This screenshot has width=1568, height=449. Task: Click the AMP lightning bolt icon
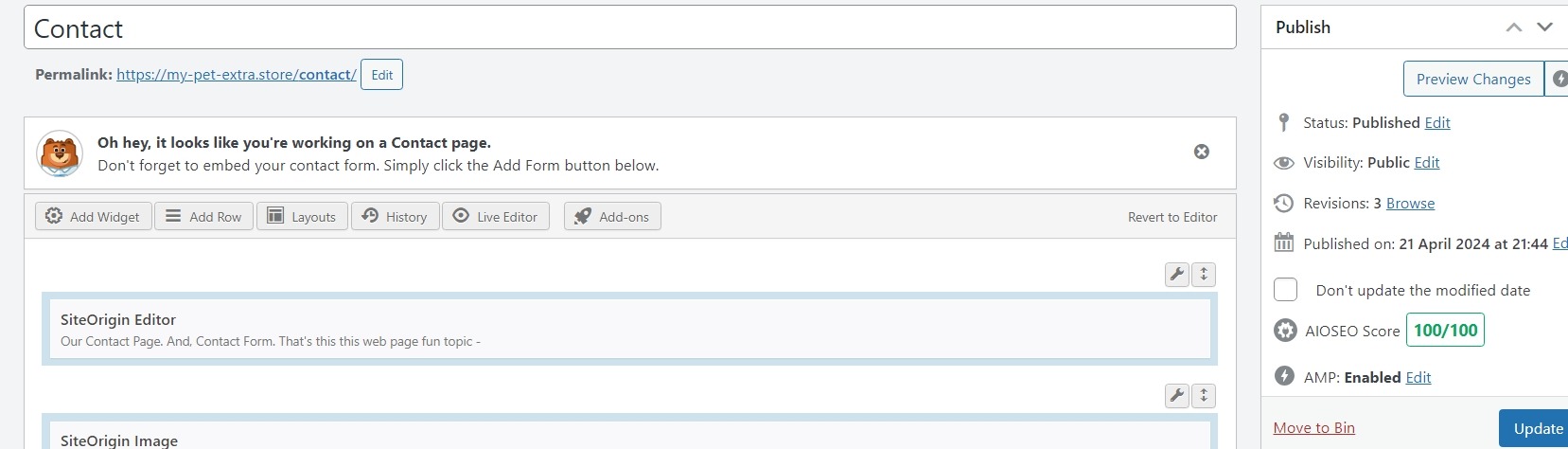(x=1284, y=376)
